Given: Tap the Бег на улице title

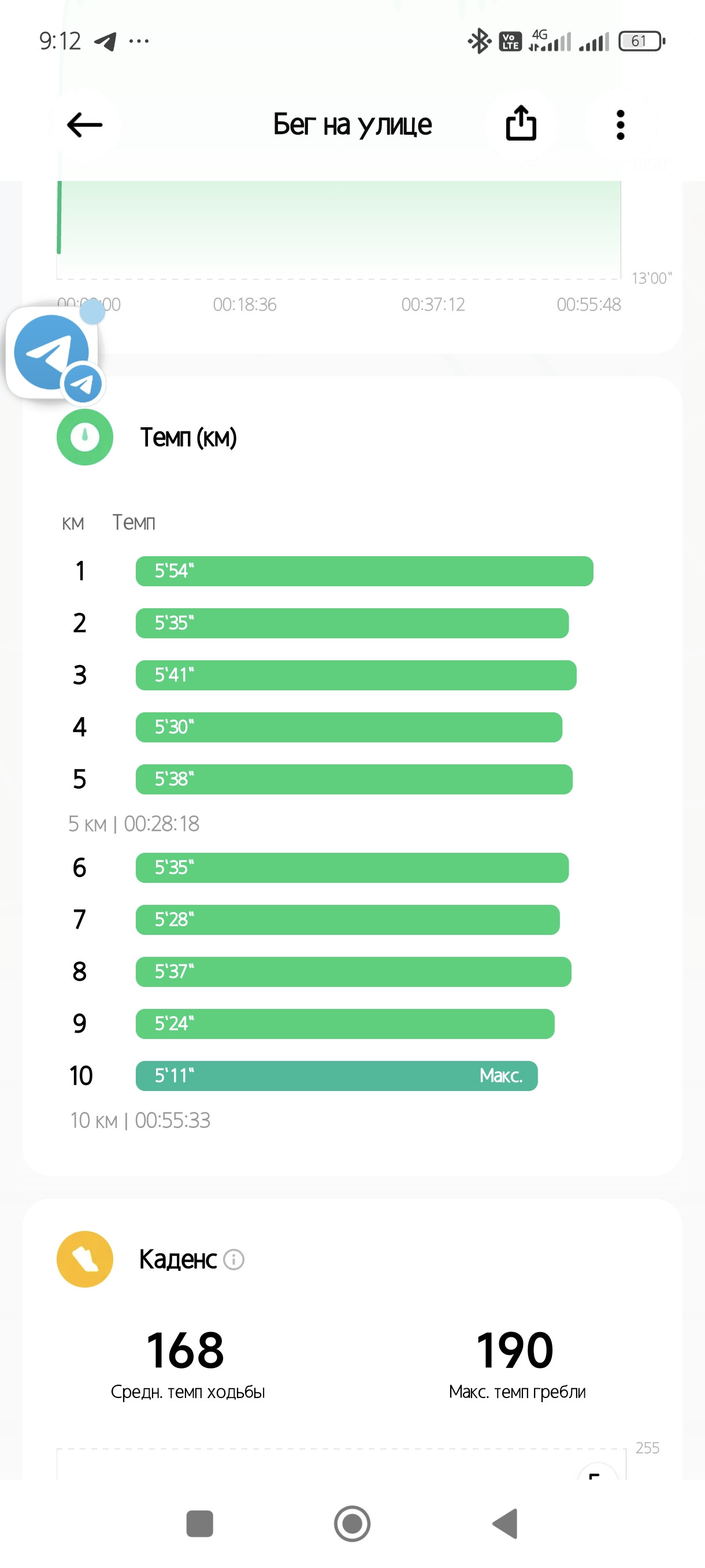Looking at the screenshot, I should (x=352, y=124).
